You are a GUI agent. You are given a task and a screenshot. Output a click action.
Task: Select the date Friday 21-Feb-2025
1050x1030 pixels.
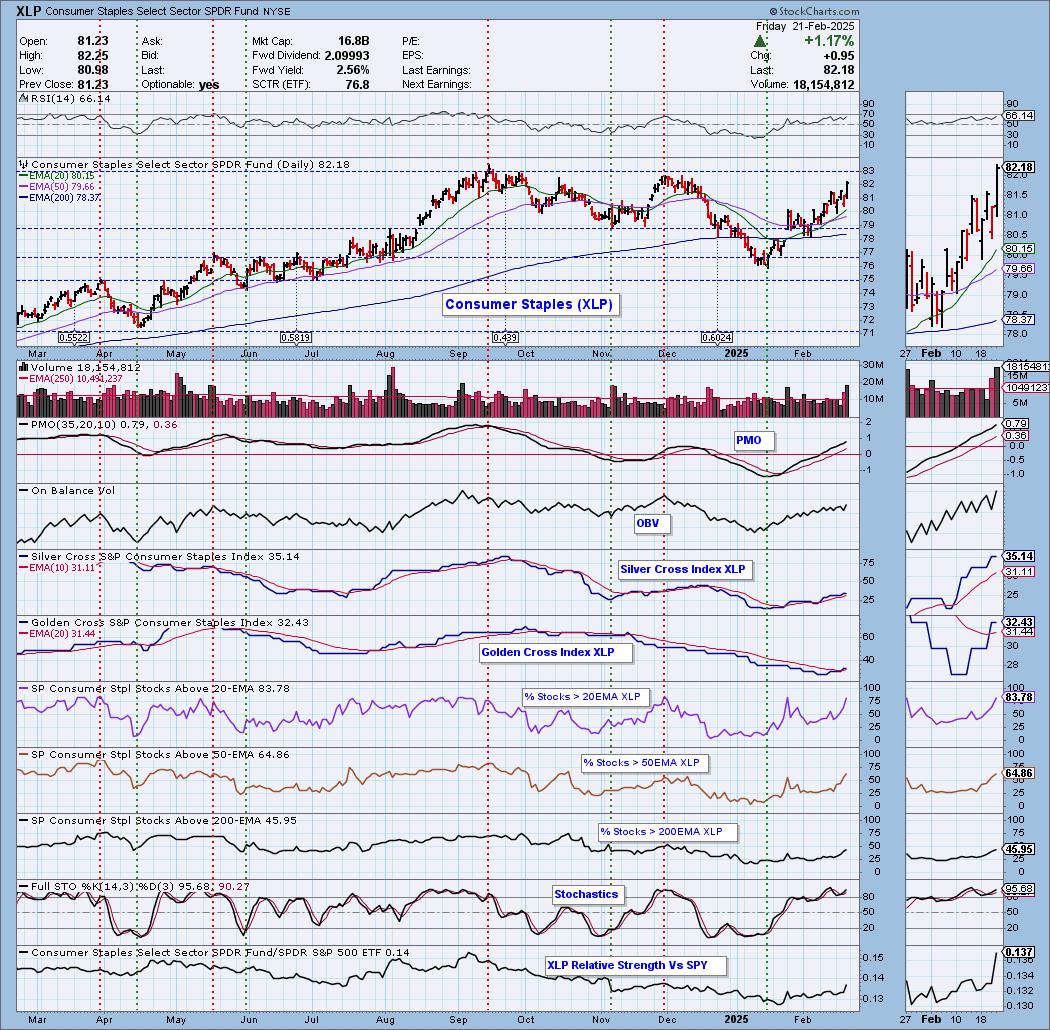[805, 26]
